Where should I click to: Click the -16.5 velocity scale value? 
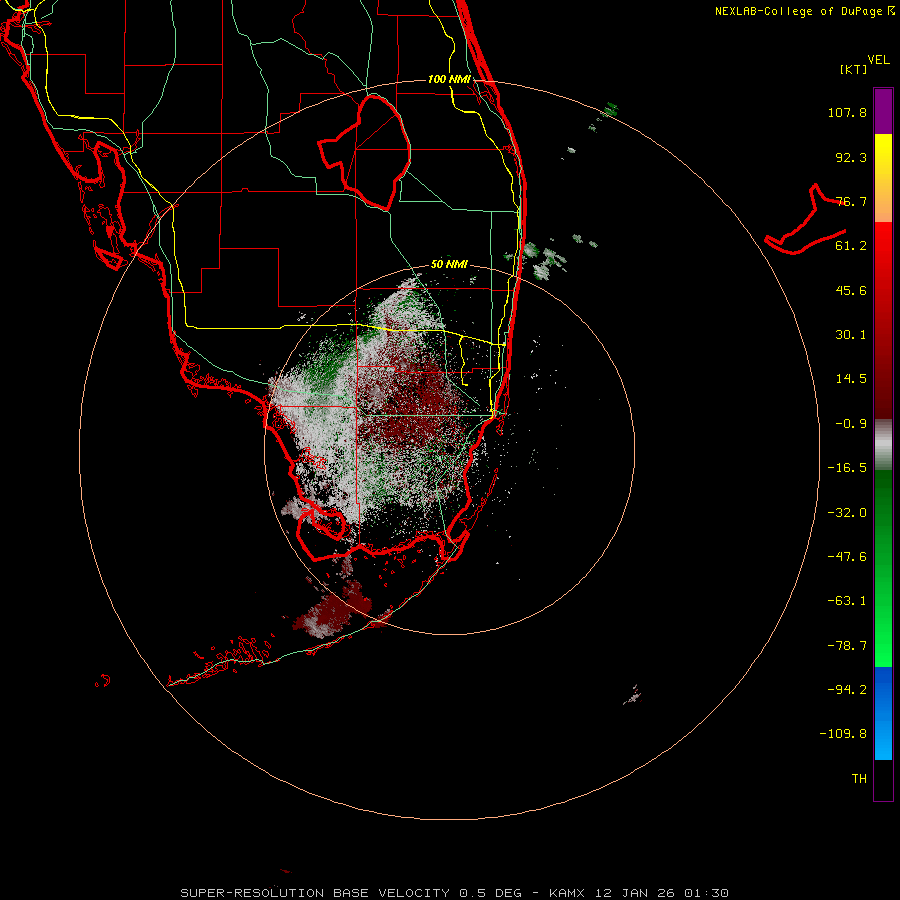847,468
